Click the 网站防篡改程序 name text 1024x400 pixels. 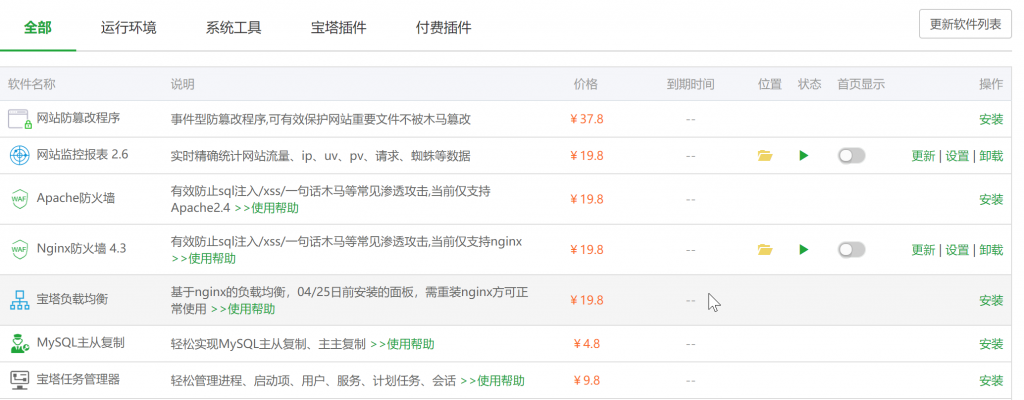tap(78, 118)
